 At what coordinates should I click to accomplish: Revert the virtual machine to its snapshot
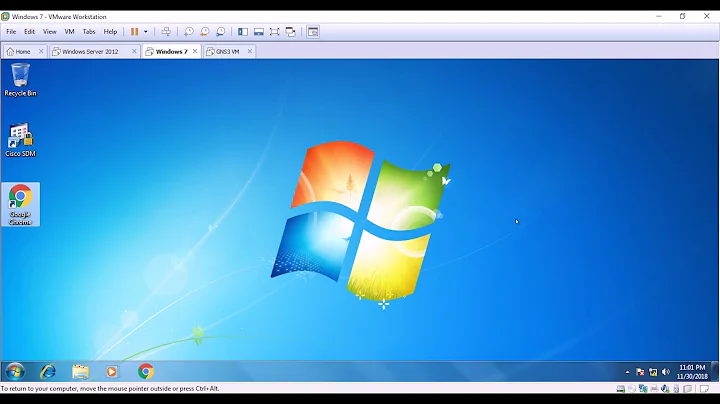tap(205, 32)
